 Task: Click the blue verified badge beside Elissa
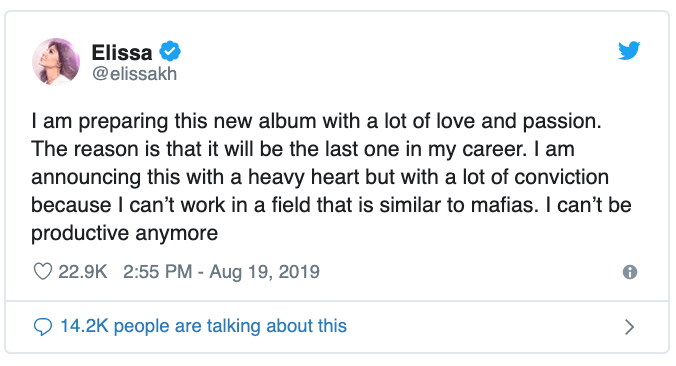point(170,51)
